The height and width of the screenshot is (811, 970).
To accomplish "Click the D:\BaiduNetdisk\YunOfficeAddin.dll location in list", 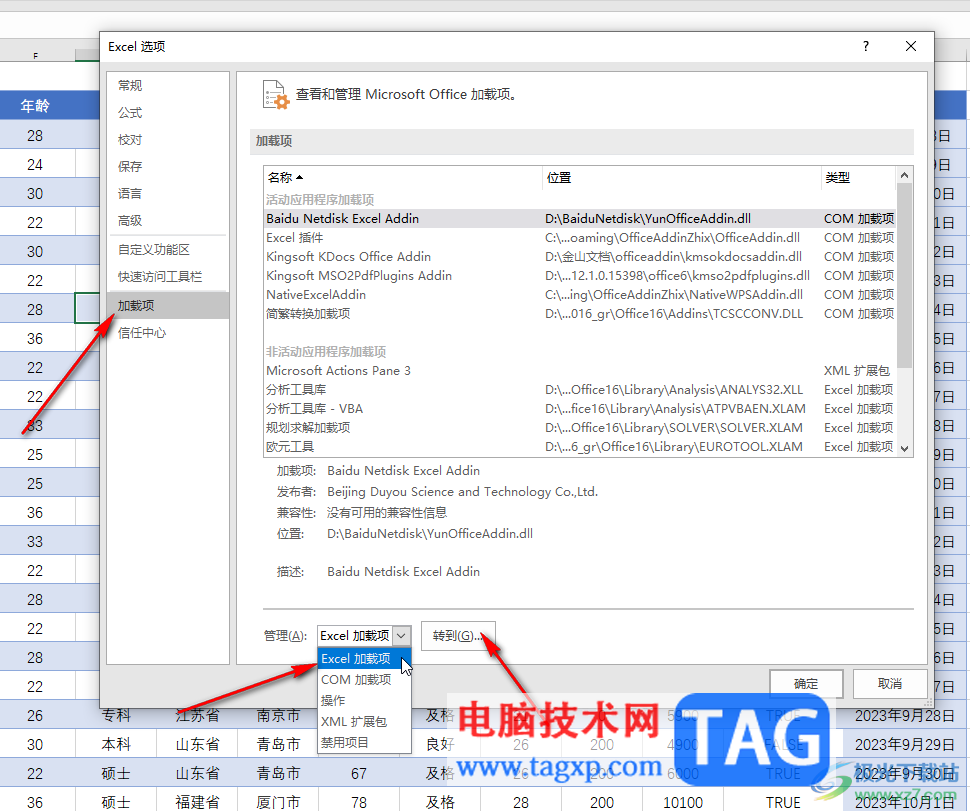I will coord(648,218).
